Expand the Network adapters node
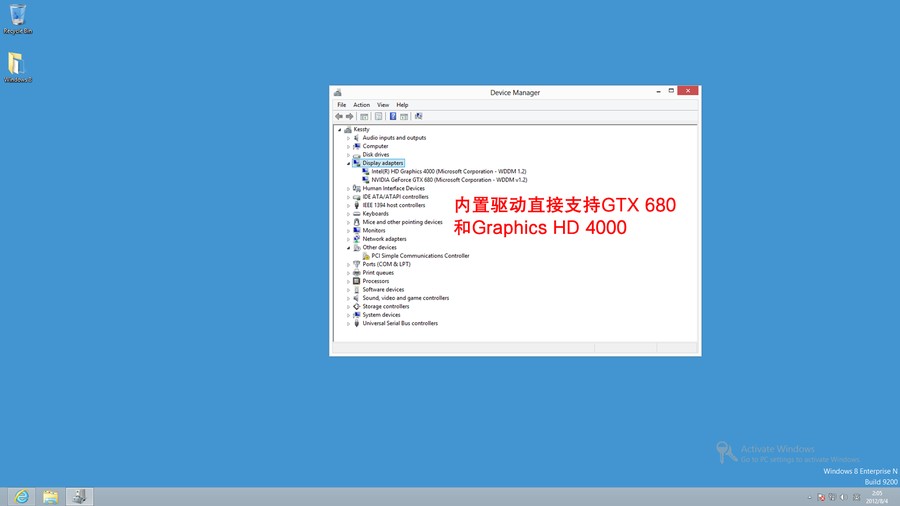900x506 pixels. point(349,239)
